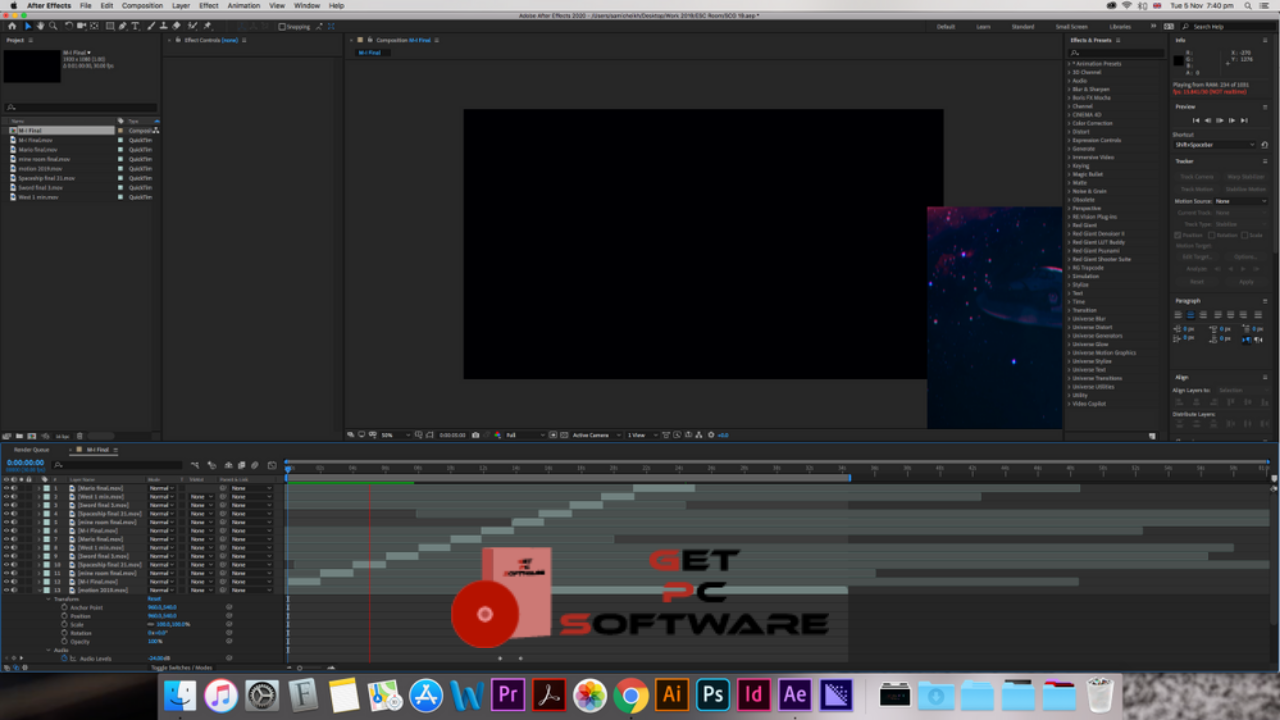The image size is (1280, 720).
Task: Click the Frame Blending icon in timeline
Action: pyautogui.click(x=241, y=465)
